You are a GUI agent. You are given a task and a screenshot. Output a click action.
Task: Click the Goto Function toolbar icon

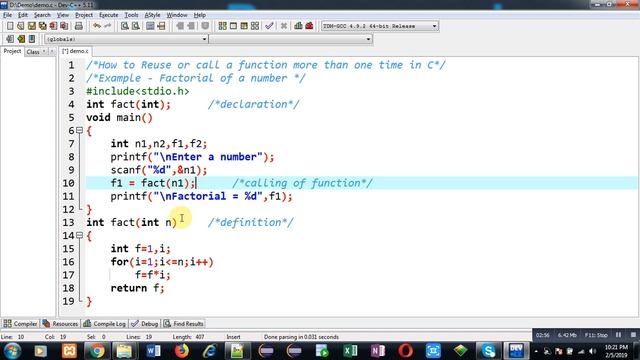coord(150,26)
